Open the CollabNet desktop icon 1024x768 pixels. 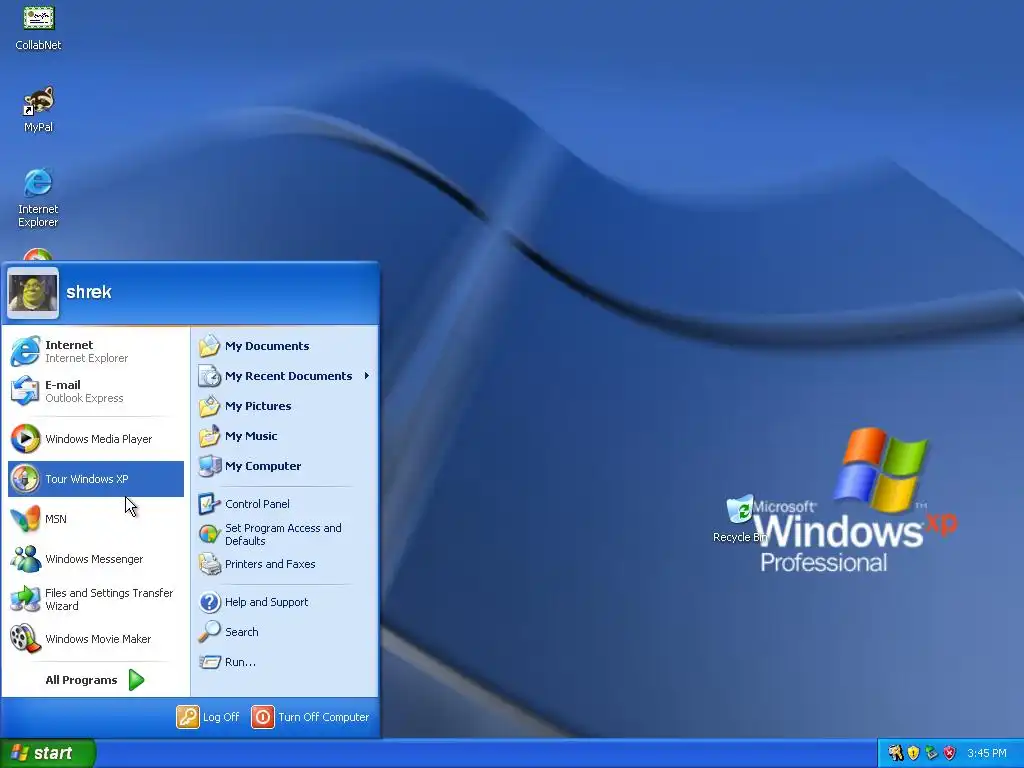coord(39,27)
